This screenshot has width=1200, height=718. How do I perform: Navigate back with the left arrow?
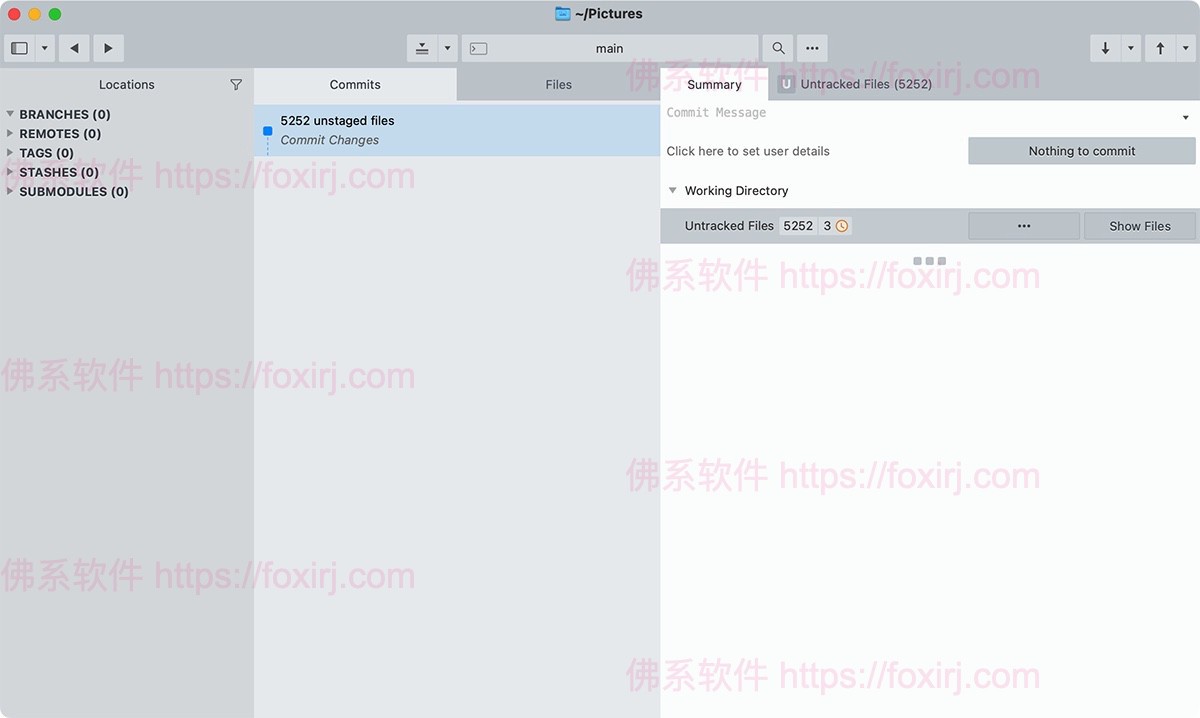tap(74, 48)
